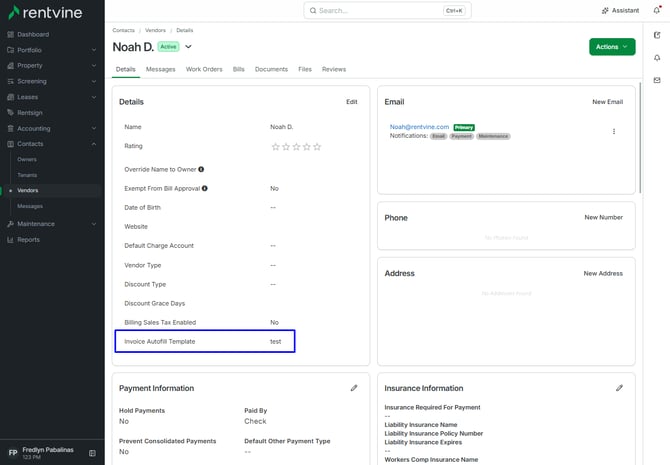Expand the Screening menu chevron
This screenshot has width=670, height=465.
tap(94, 81)
